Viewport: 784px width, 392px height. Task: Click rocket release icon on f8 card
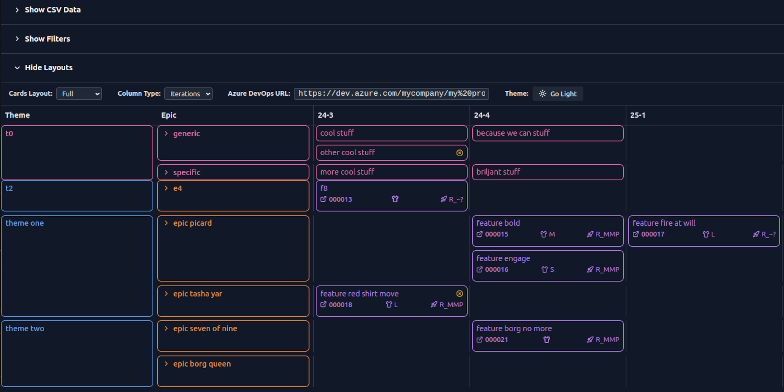click(444, 200)
